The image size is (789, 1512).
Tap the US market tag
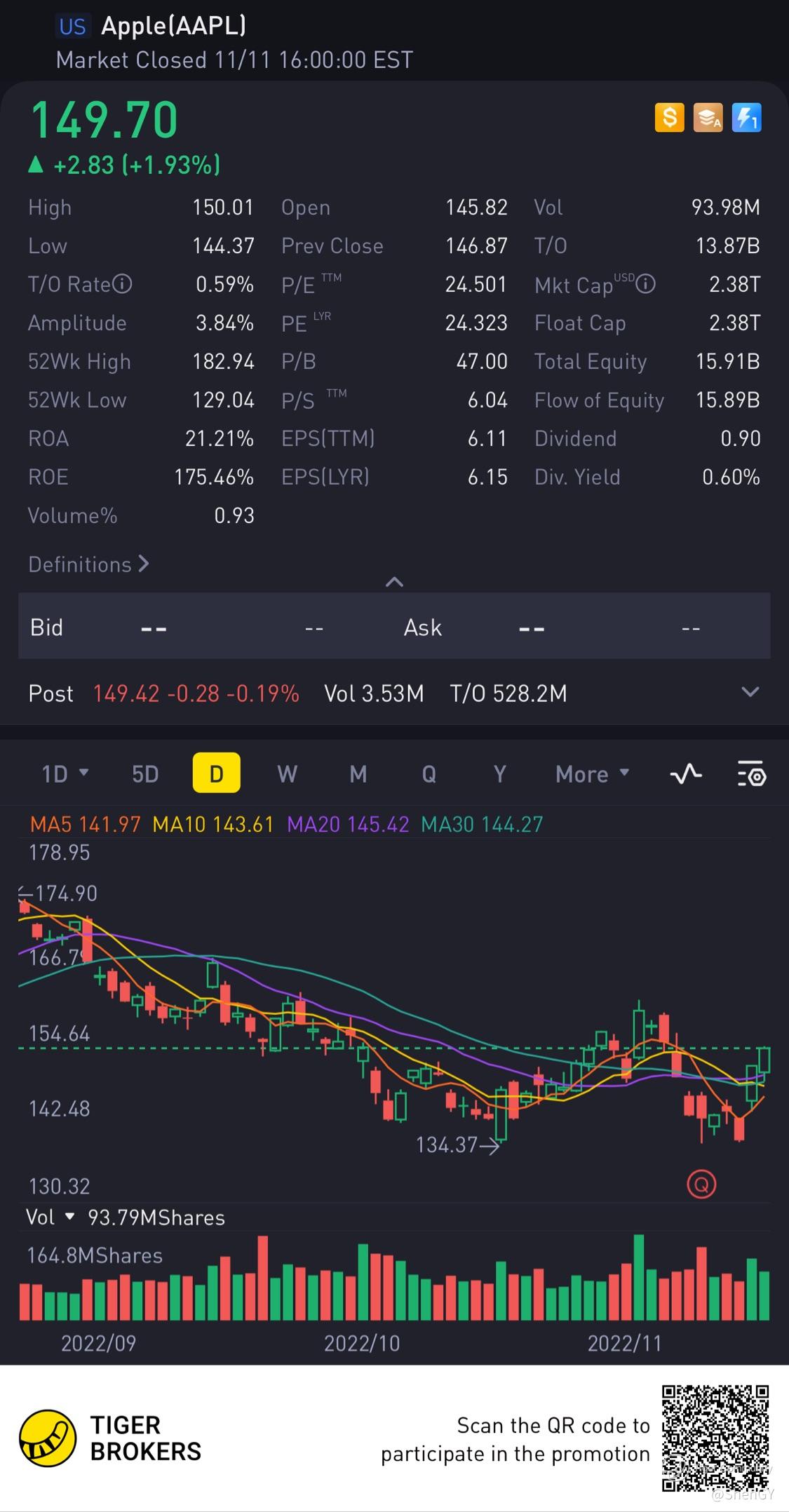click(x=72, y=27)
